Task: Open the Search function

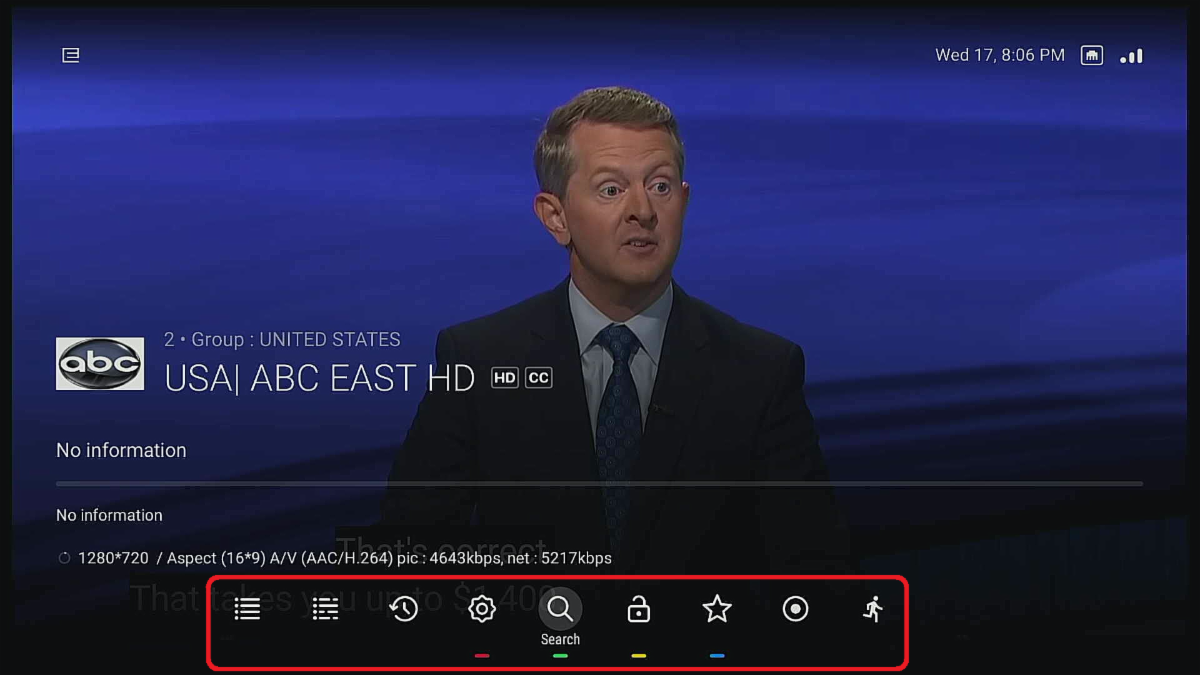Action: (560, 608)
